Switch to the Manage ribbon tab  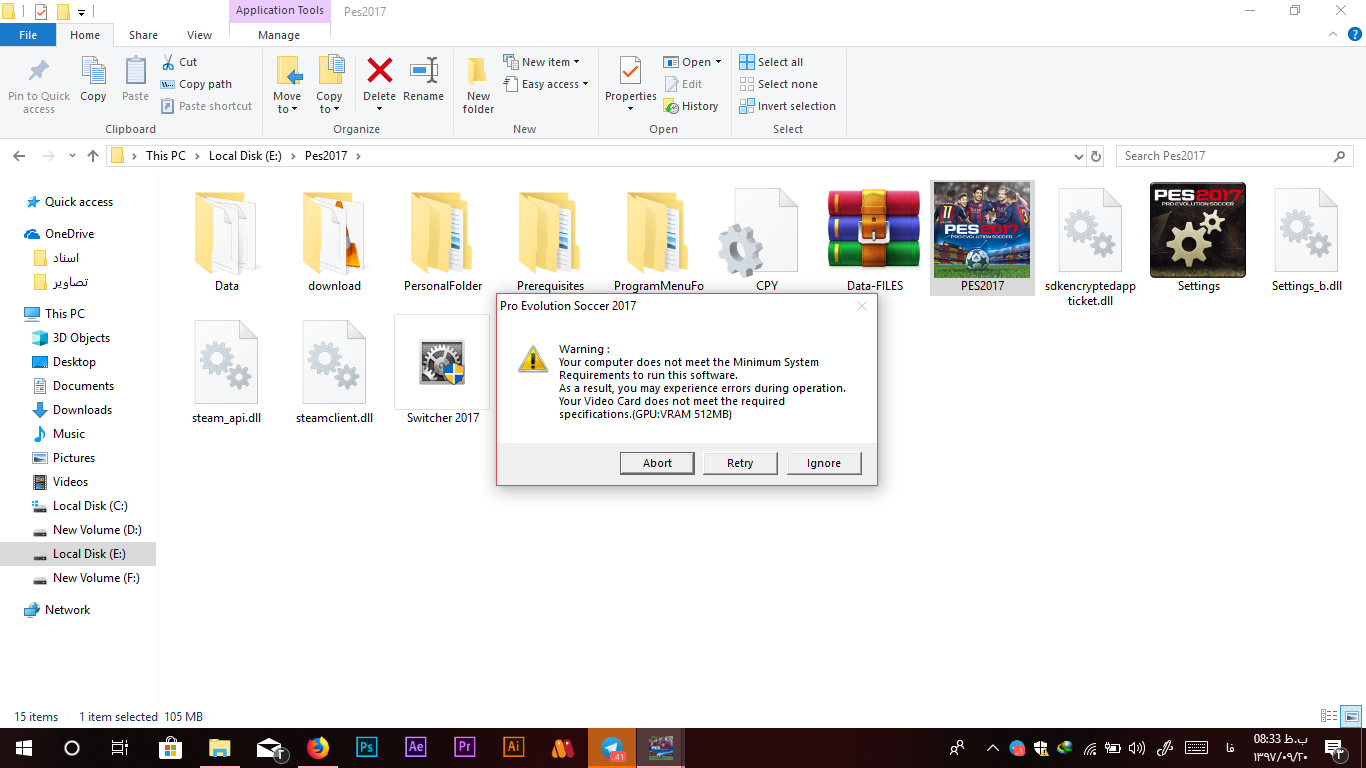tap(279, 35)
